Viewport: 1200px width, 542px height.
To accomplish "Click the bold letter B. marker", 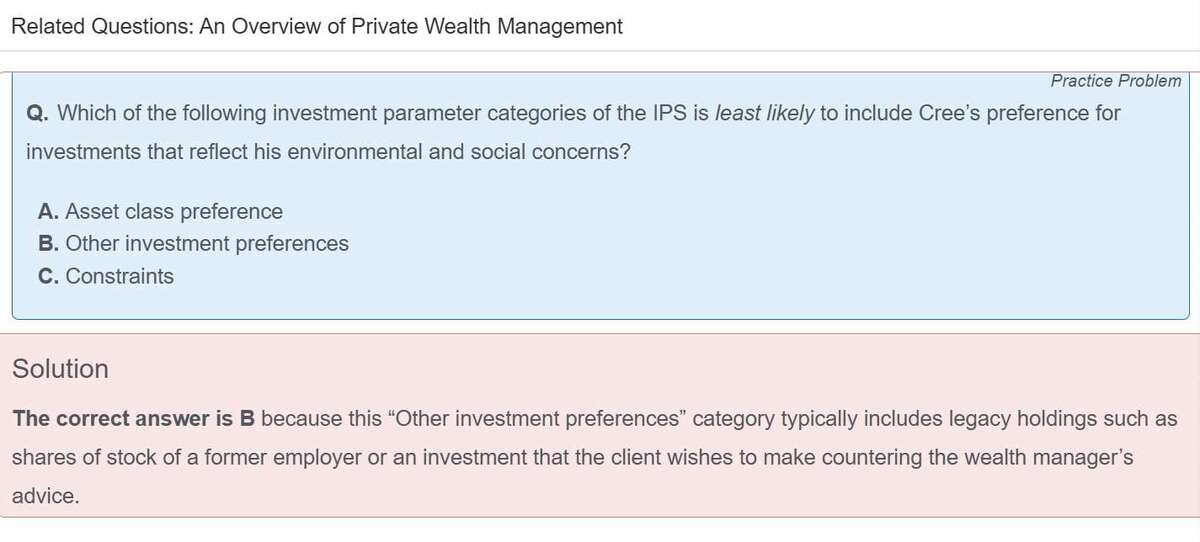I will pos(49,244).
